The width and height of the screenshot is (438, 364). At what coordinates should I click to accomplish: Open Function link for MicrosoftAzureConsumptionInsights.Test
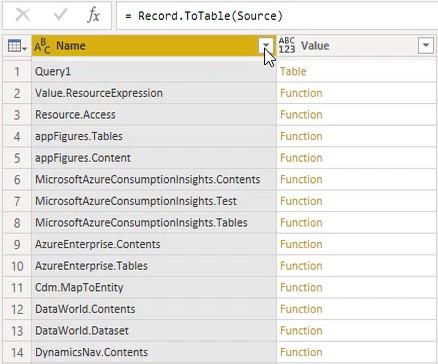tap(301, 201)
